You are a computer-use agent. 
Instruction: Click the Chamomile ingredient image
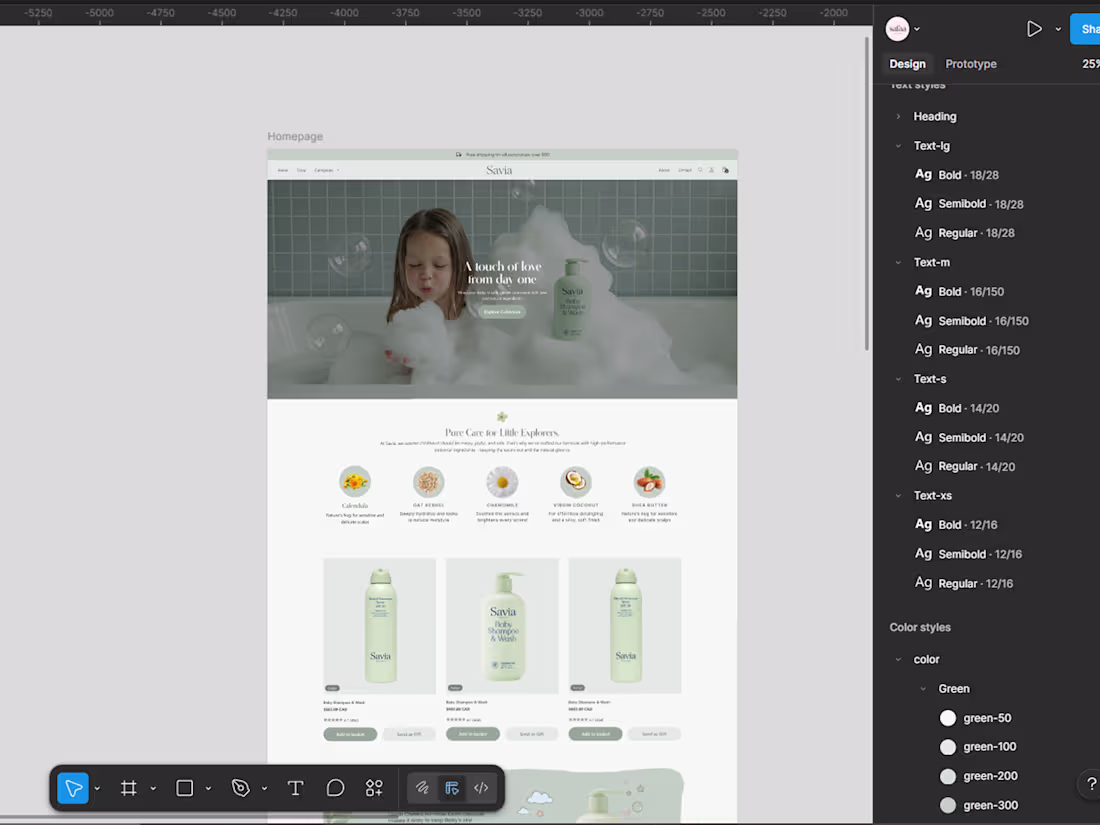(502, 481)
